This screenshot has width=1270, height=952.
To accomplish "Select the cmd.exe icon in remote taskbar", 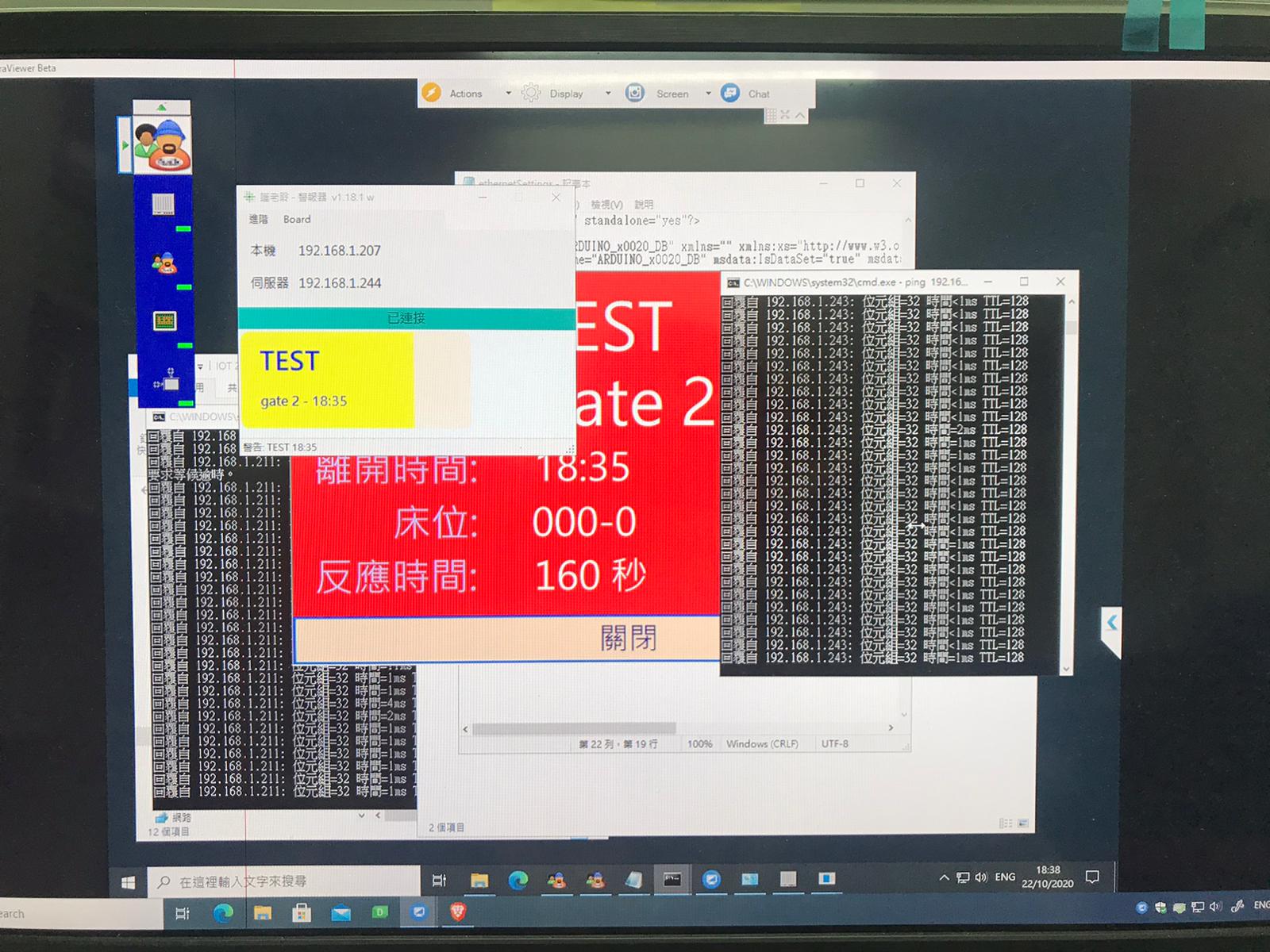I will (x=672, y=879).
